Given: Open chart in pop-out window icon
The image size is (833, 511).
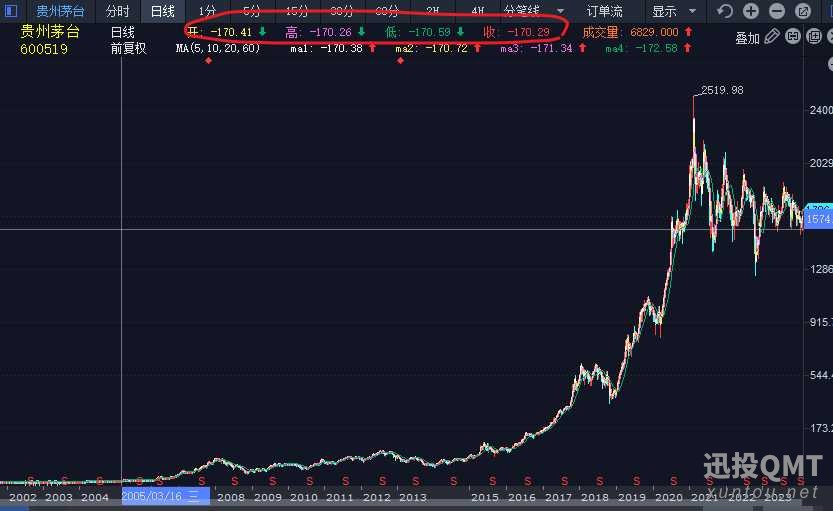Looking at the screenshot, I should [803, 11].
